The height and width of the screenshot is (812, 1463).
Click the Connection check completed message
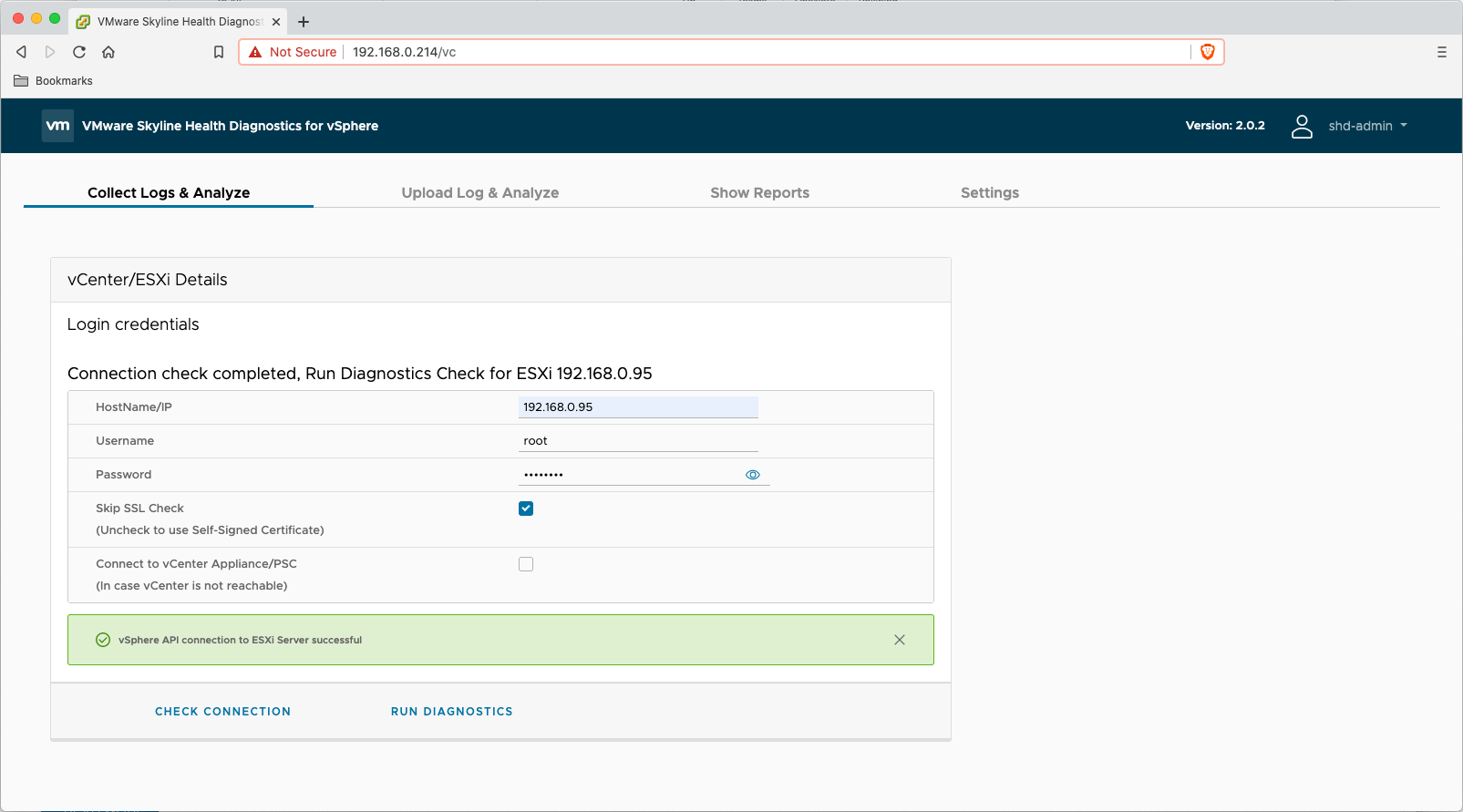[x=360, y=374]
